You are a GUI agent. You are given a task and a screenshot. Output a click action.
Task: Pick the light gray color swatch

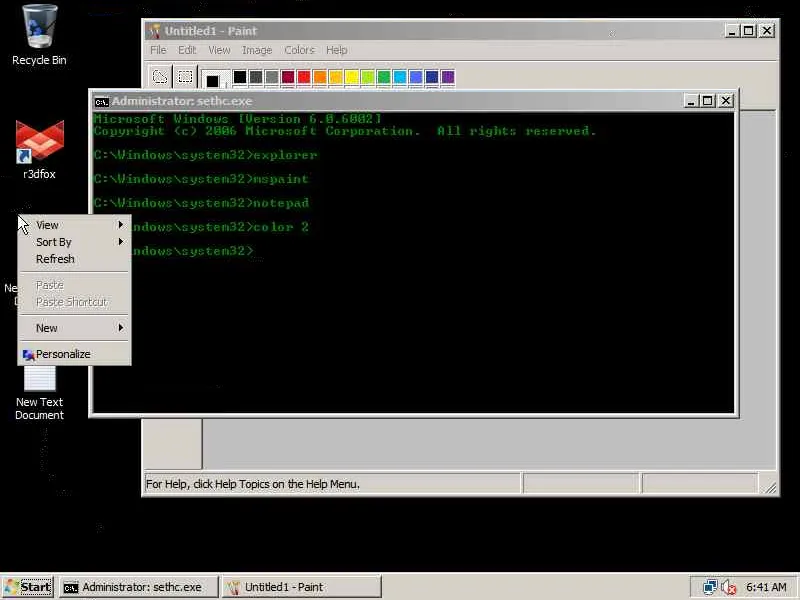(x=272, y=77)
